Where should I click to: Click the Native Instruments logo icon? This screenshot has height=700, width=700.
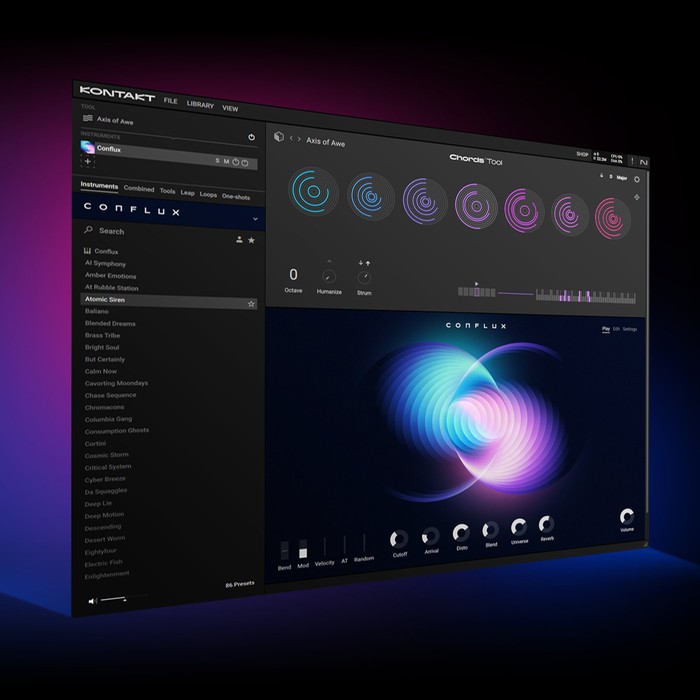pyautogui.click(x=643, y=162)
